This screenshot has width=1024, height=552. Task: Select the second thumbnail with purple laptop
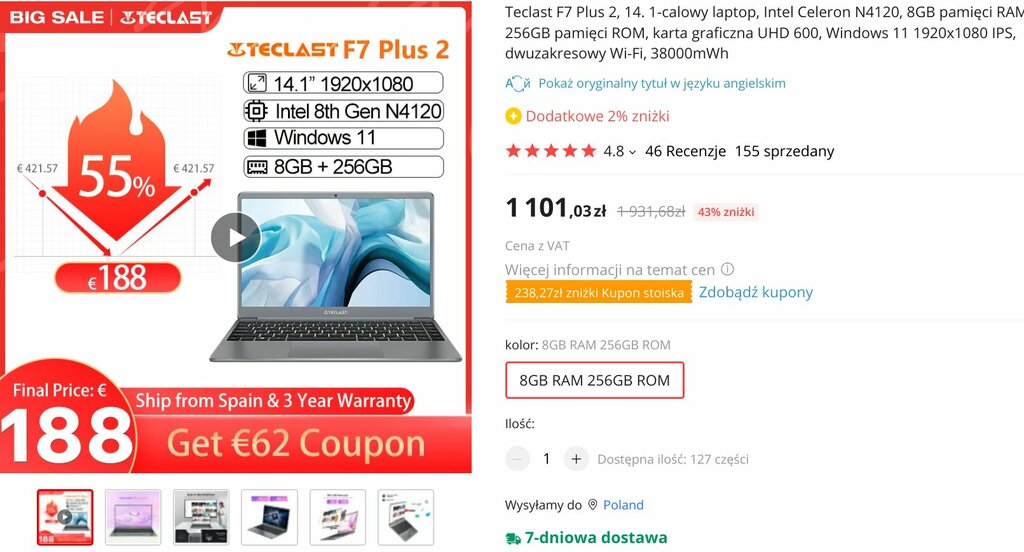click(x=133, y=517)
